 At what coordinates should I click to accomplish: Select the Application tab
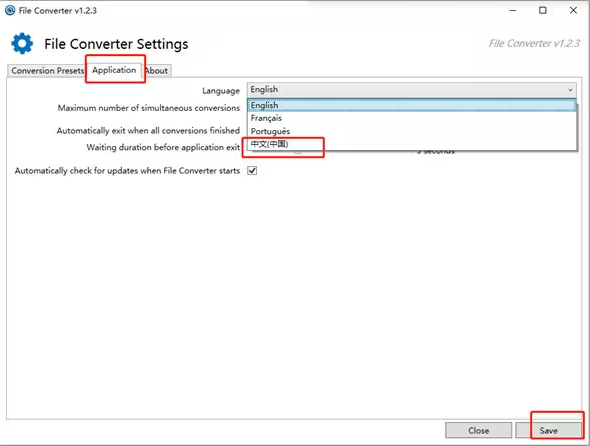click(x=114, y=70)
